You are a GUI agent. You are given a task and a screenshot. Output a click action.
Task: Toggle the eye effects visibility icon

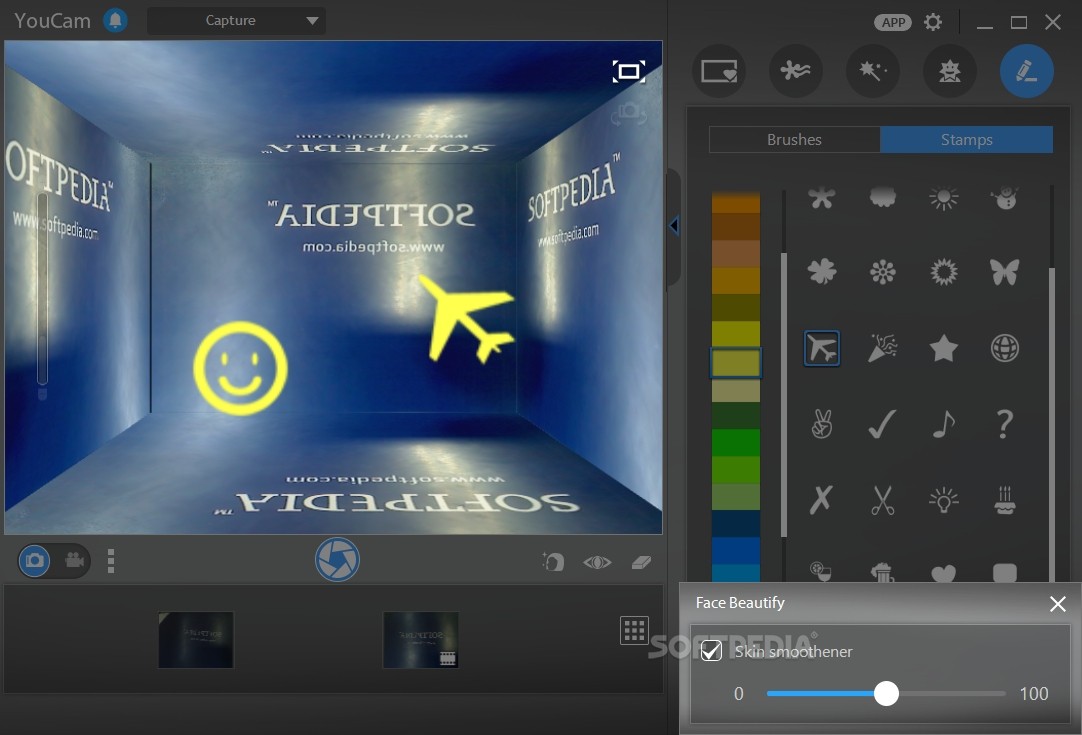(x=597, y=562)
